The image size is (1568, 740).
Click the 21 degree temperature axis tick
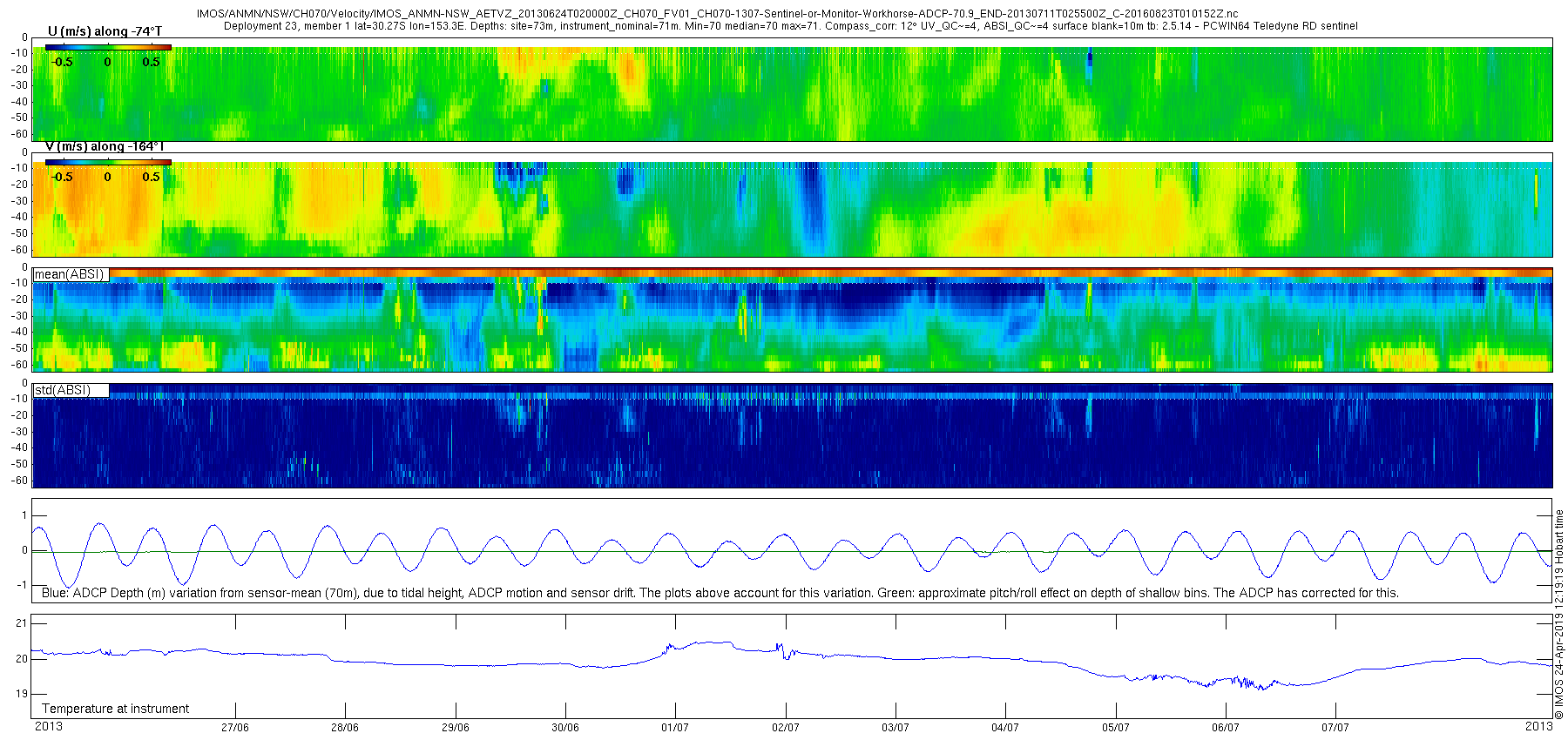pyautogui.click(x=23, y=622)
